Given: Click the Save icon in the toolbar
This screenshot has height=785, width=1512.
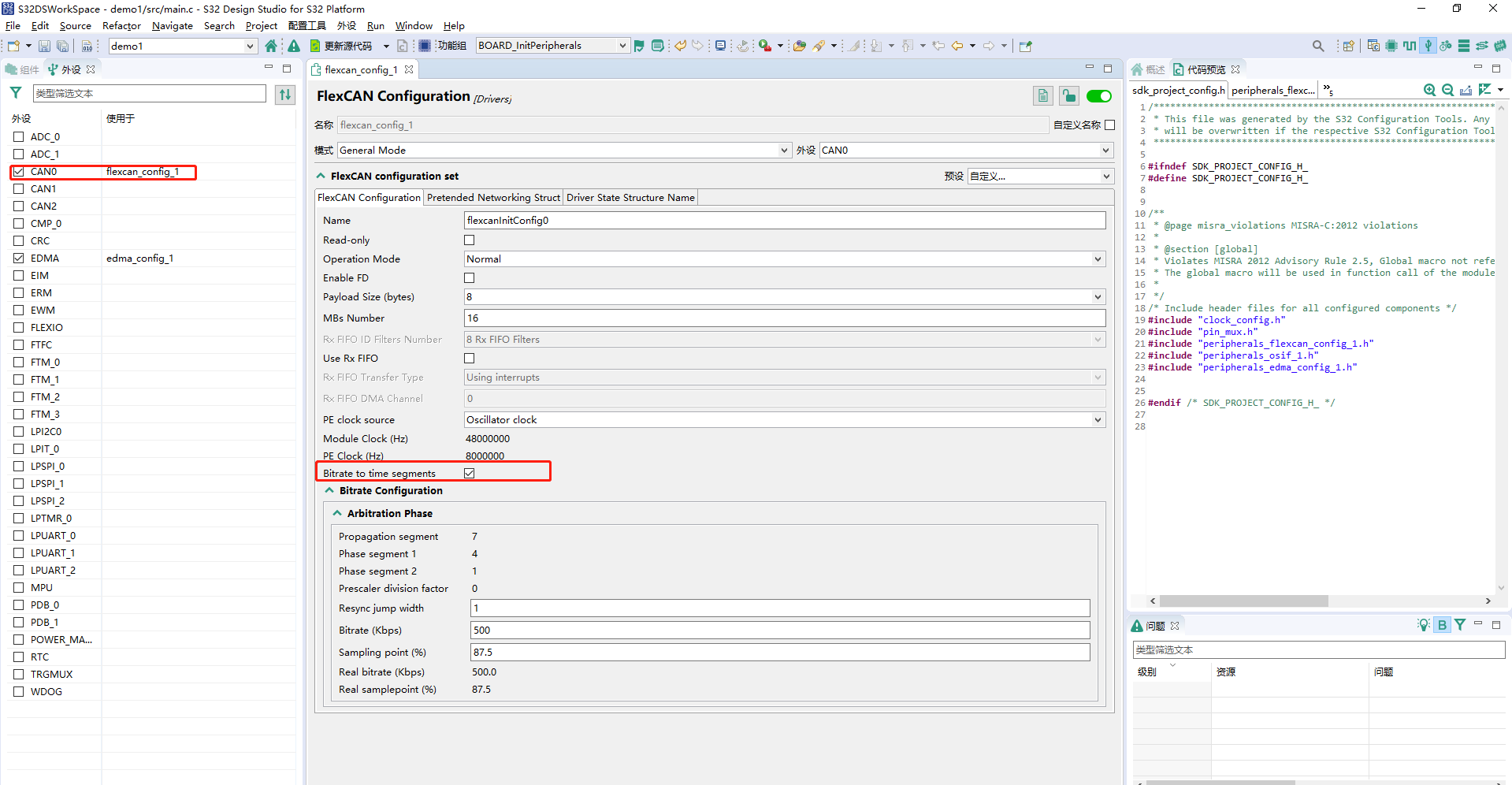Looking at the screenshot, I should click(x=44, y=47).
